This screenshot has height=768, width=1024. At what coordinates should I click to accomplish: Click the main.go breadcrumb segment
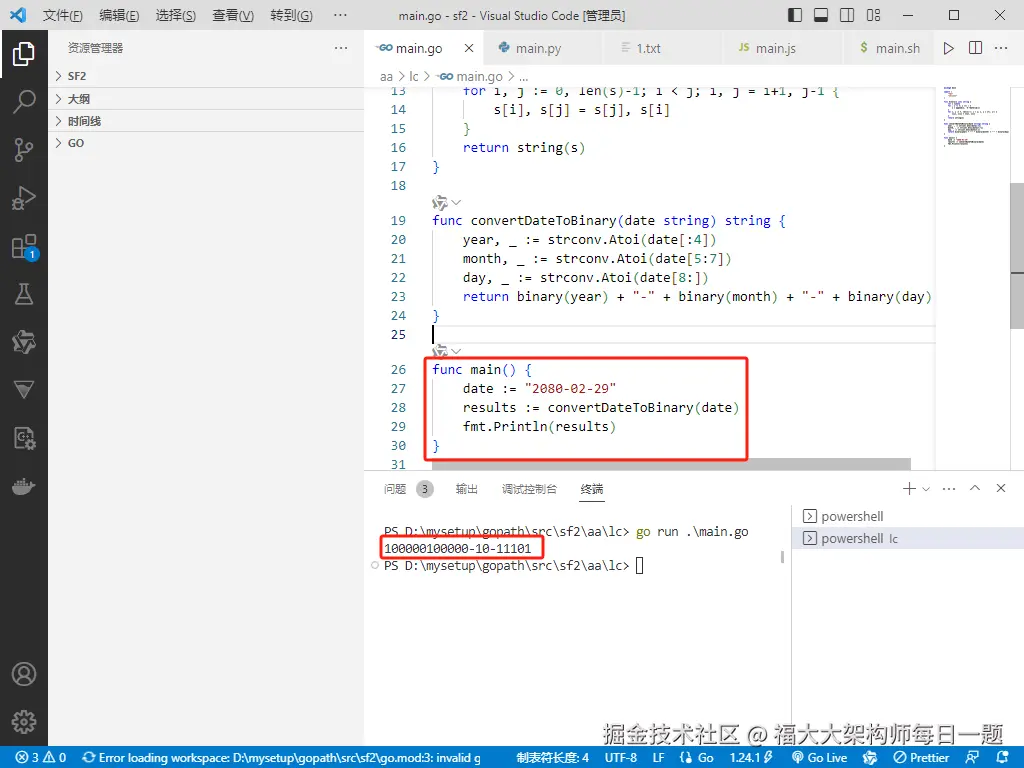(x=470, y=76)
